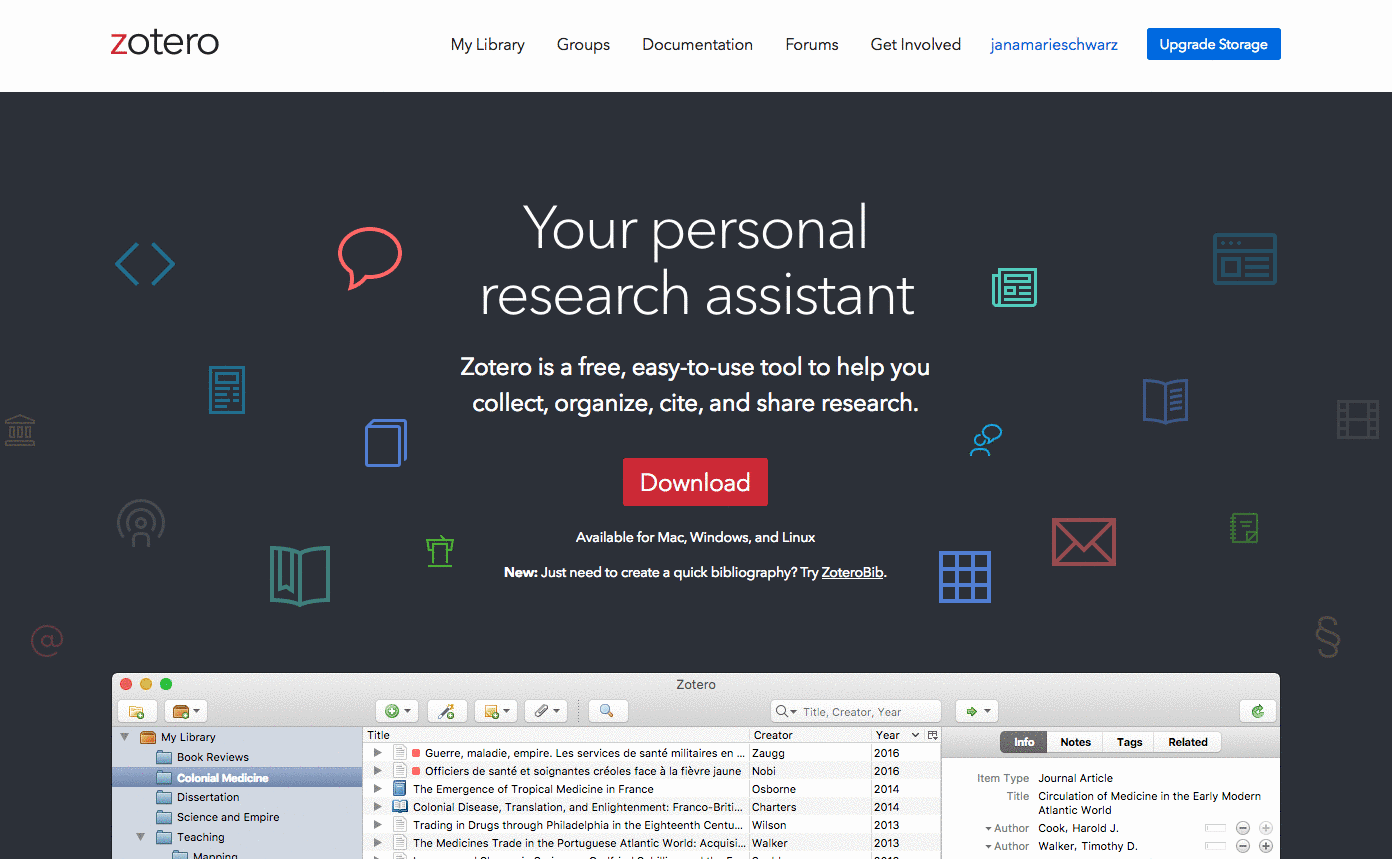This screenshot has height=859, width=1392.
Task: Expand the Colonial Disease, Translation item
Action: [x=378, y=807]
